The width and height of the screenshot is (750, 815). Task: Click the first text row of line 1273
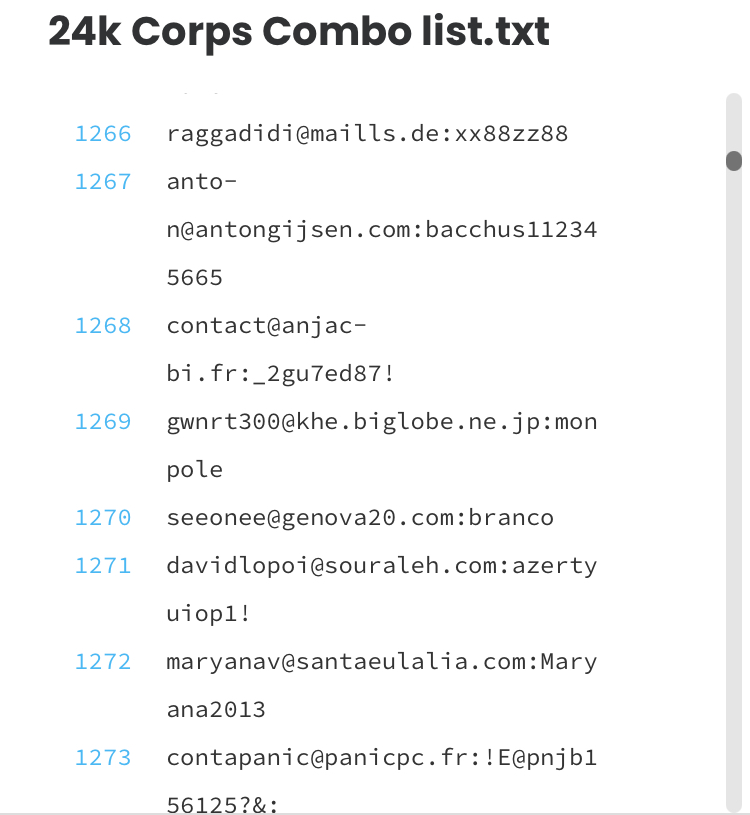pyautogui.click(x=381, y=758)
